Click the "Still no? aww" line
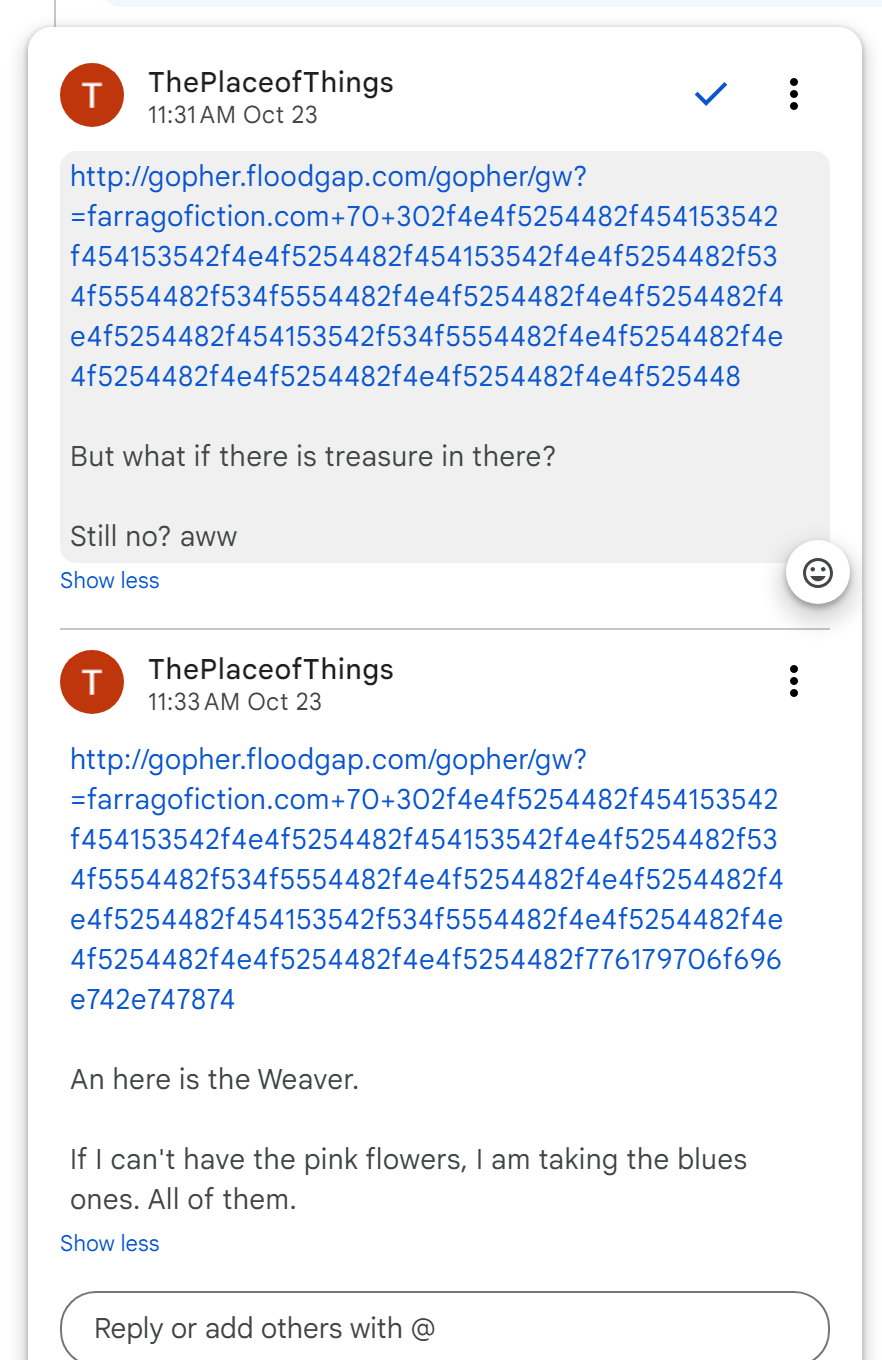The width and height of the screenshot is (882, 1360). point(154,537)
